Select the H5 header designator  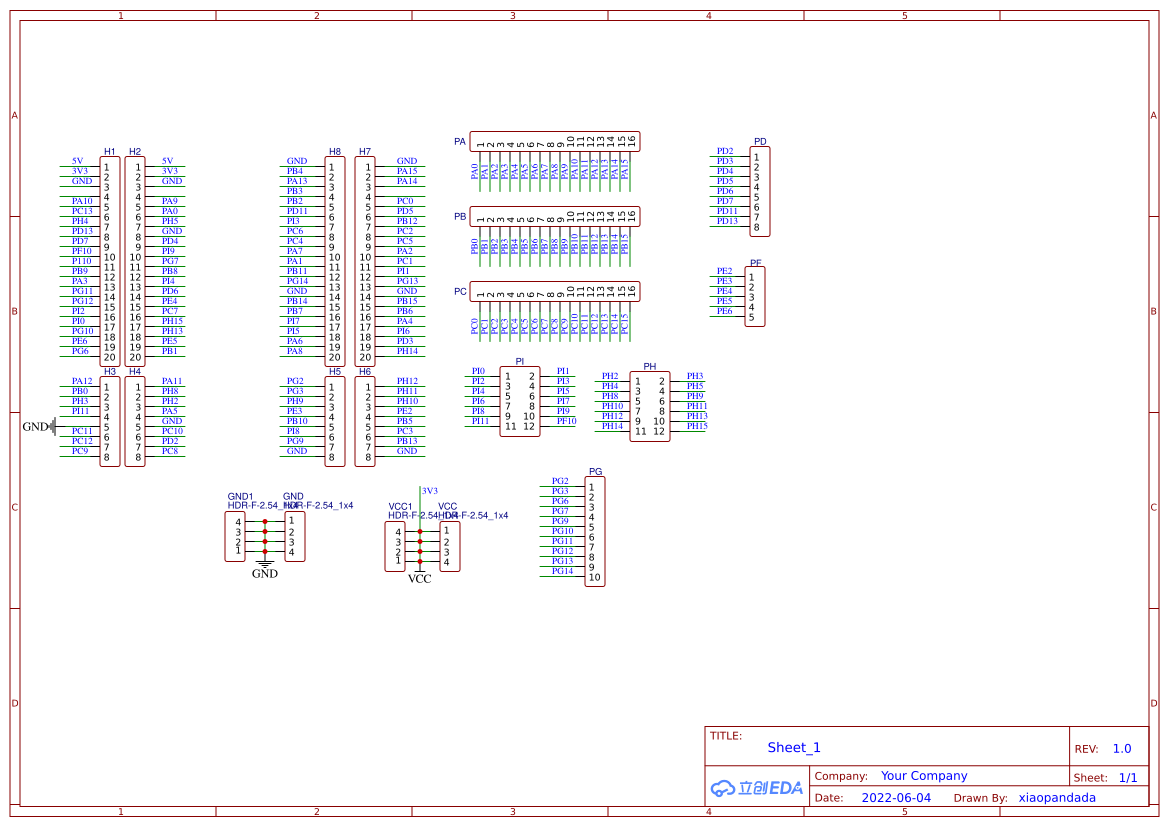tap(335, 371)
